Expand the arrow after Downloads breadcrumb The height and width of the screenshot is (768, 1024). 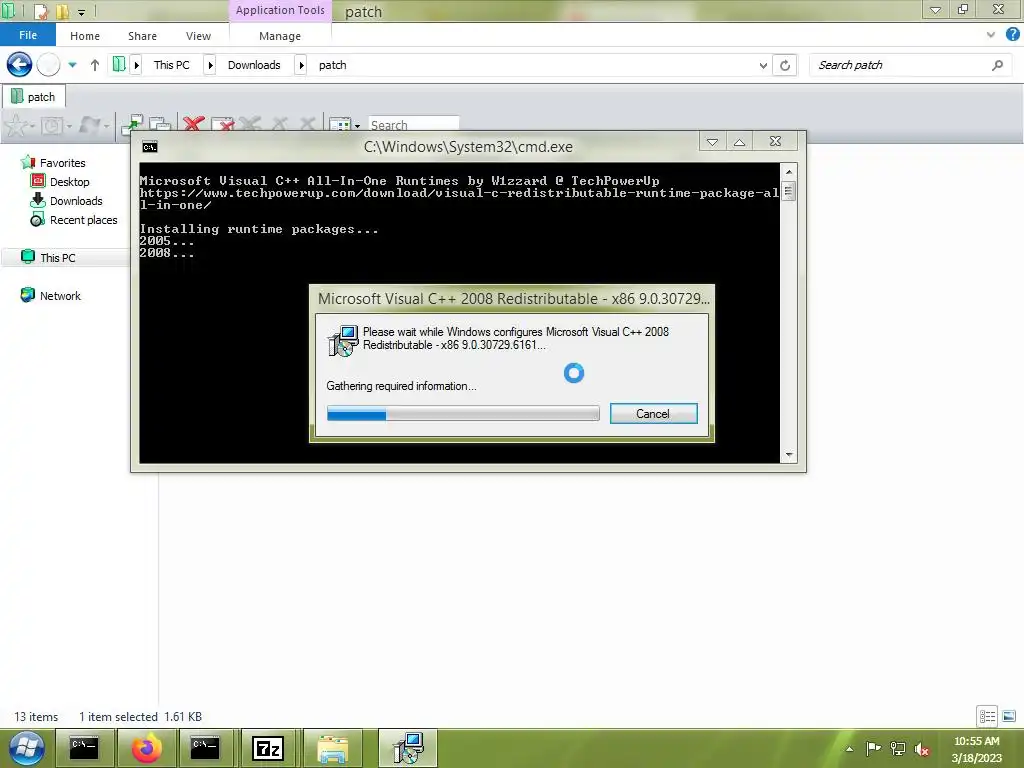(x=301, y=65)
